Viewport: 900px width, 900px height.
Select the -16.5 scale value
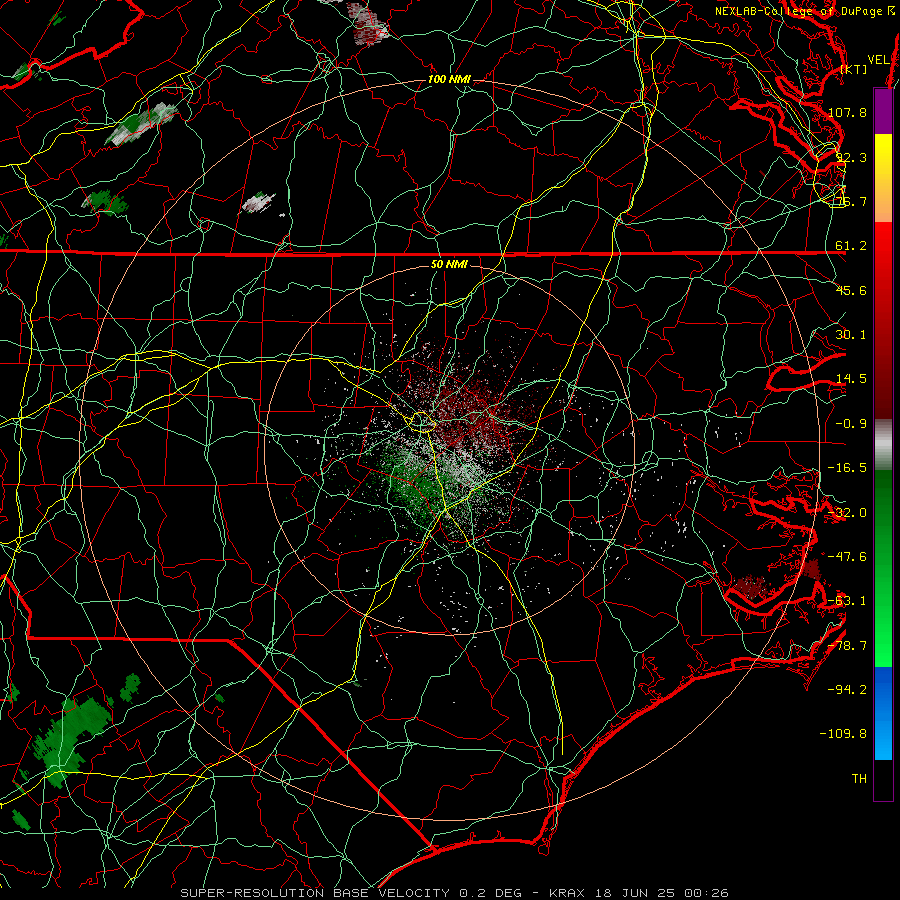[847, 468]
